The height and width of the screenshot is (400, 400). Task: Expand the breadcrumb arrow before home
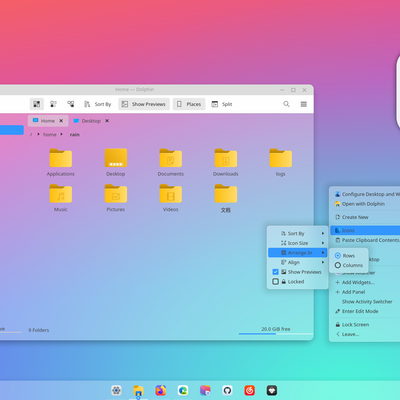(38, 134)
